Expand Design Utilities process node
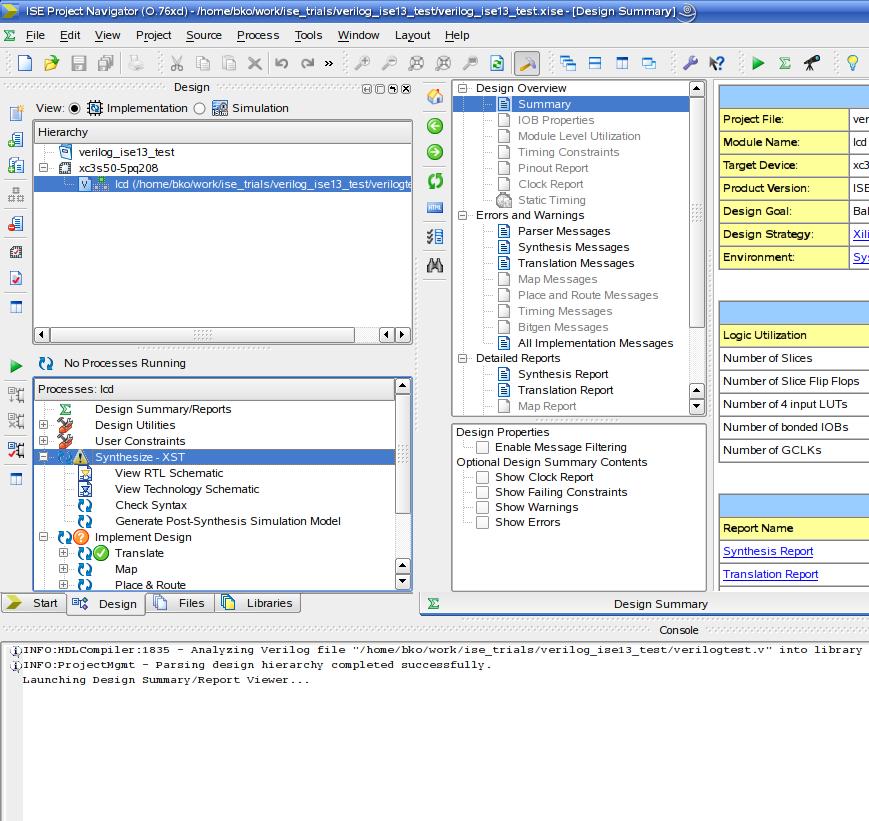869x821 pixels. pos(44,425)
